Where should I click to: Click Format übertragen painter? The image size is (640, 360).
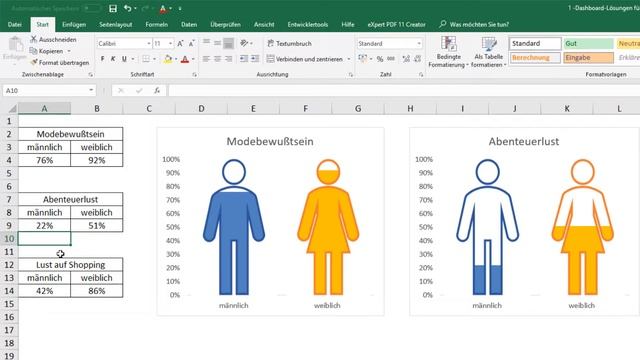[60, 62]
